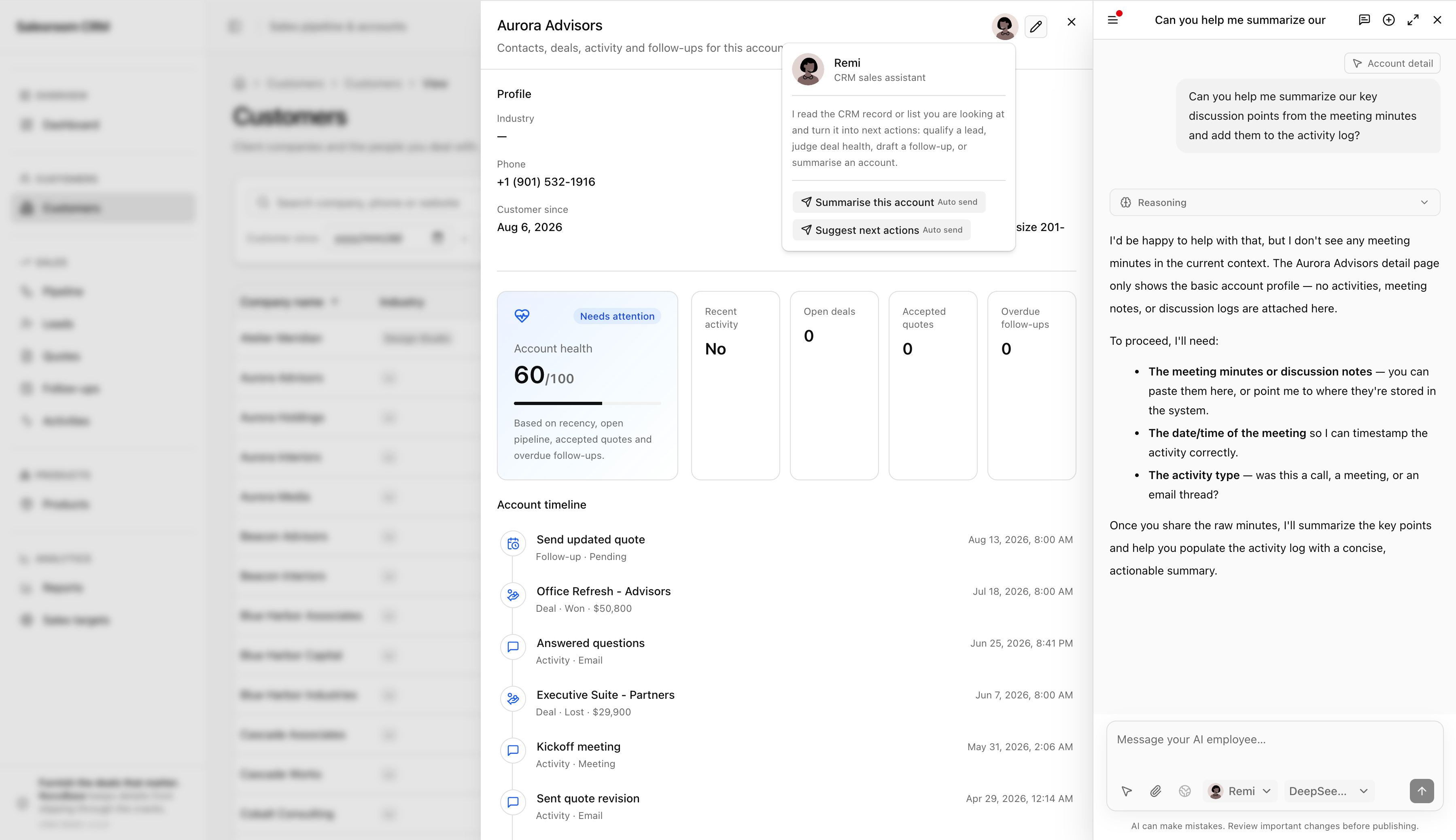1456x840 pixels.
Task: Open the Send updated quote timeline entry
Action: (x=590, y=539)
